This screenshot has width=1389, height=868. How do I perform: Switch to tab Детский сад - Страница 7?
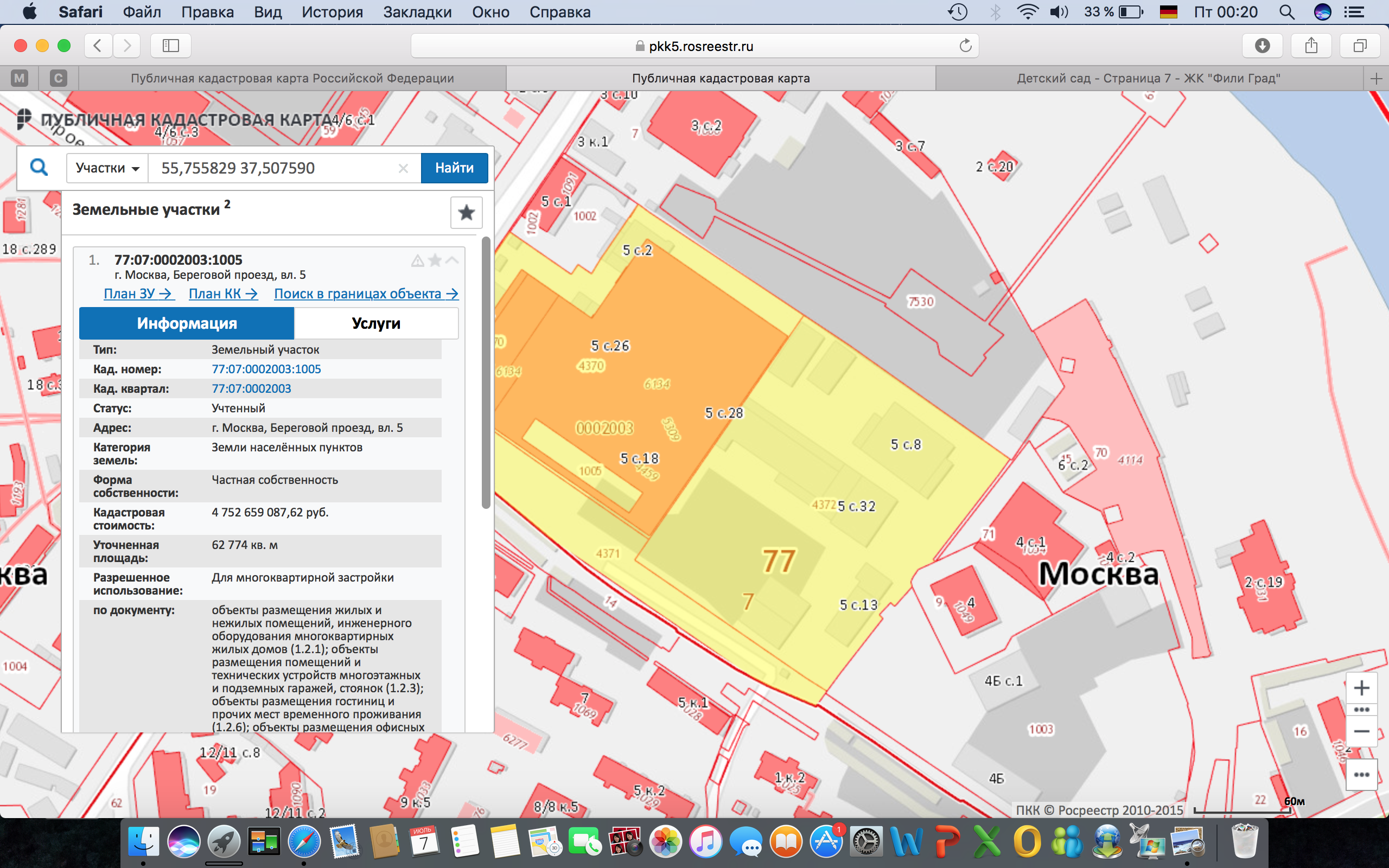[x=1149, y=78]
